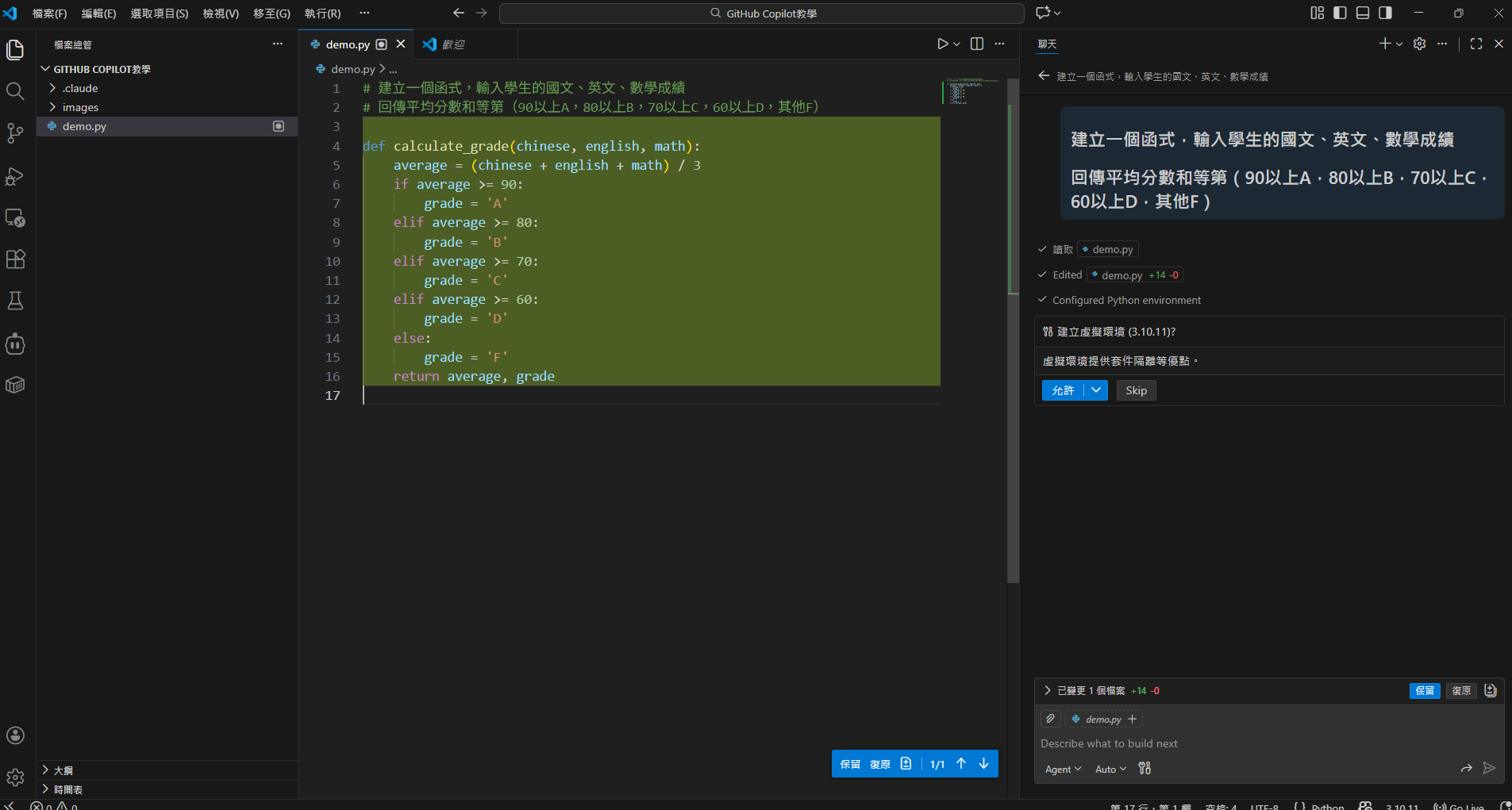The width and height of the screenshot is (1512, 810).
Task: Open the Search view in activity bar
Action: [x=15, y=91]
